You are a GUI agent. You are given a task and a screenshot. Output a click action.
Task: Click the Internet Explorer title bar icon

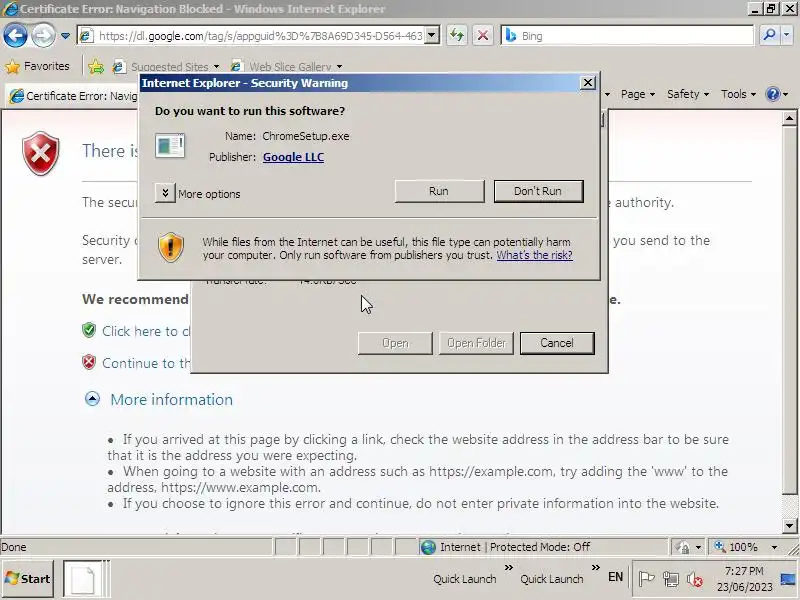10,9
